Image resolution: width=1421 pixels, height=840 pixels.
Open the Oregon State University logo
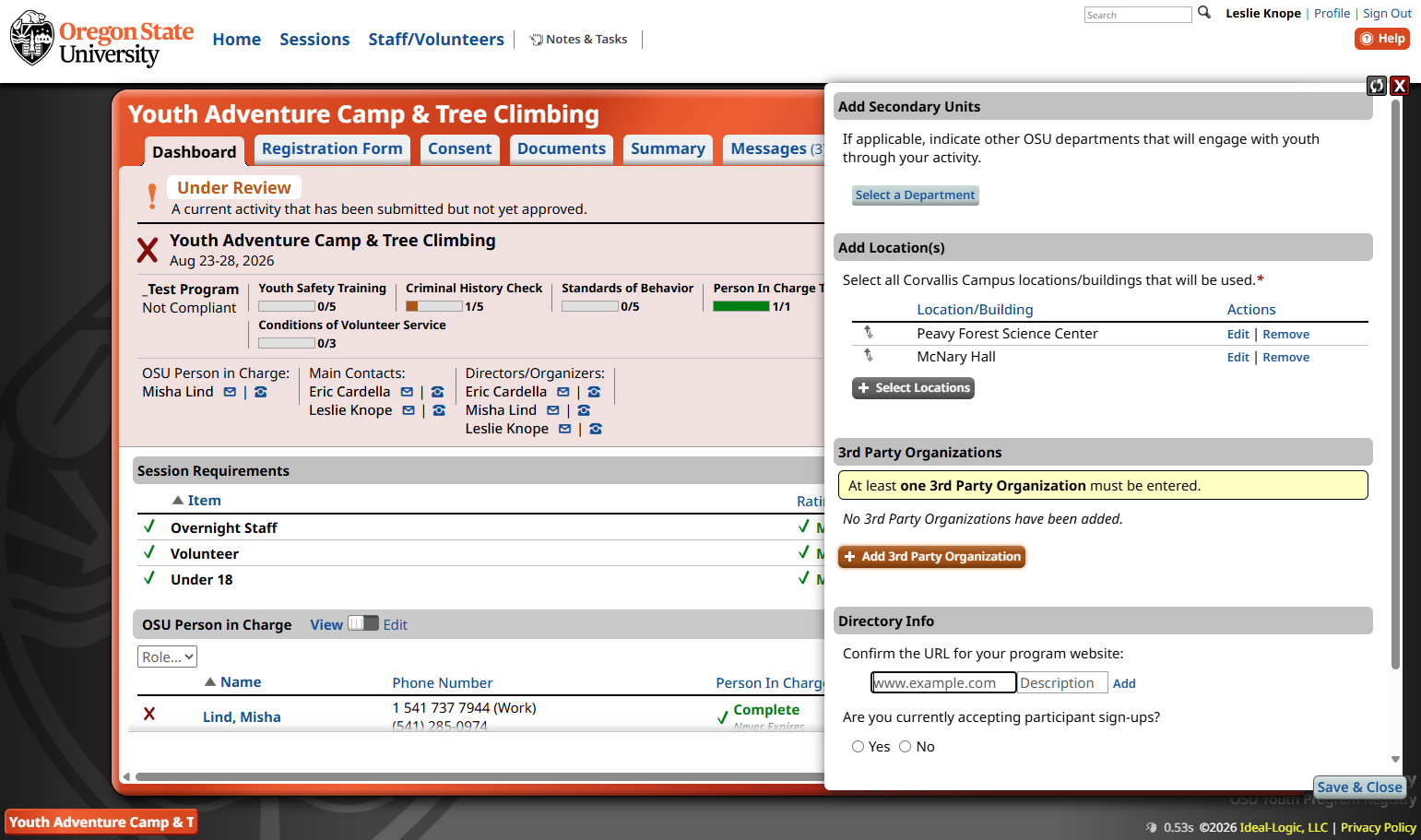point(101,40)
